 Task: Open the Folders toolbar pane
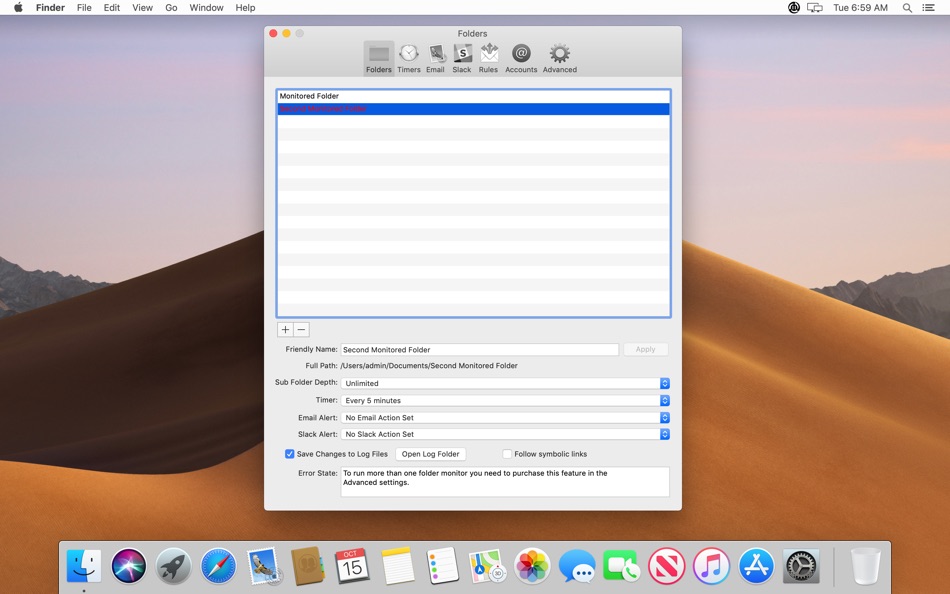[x=379, y=59]
